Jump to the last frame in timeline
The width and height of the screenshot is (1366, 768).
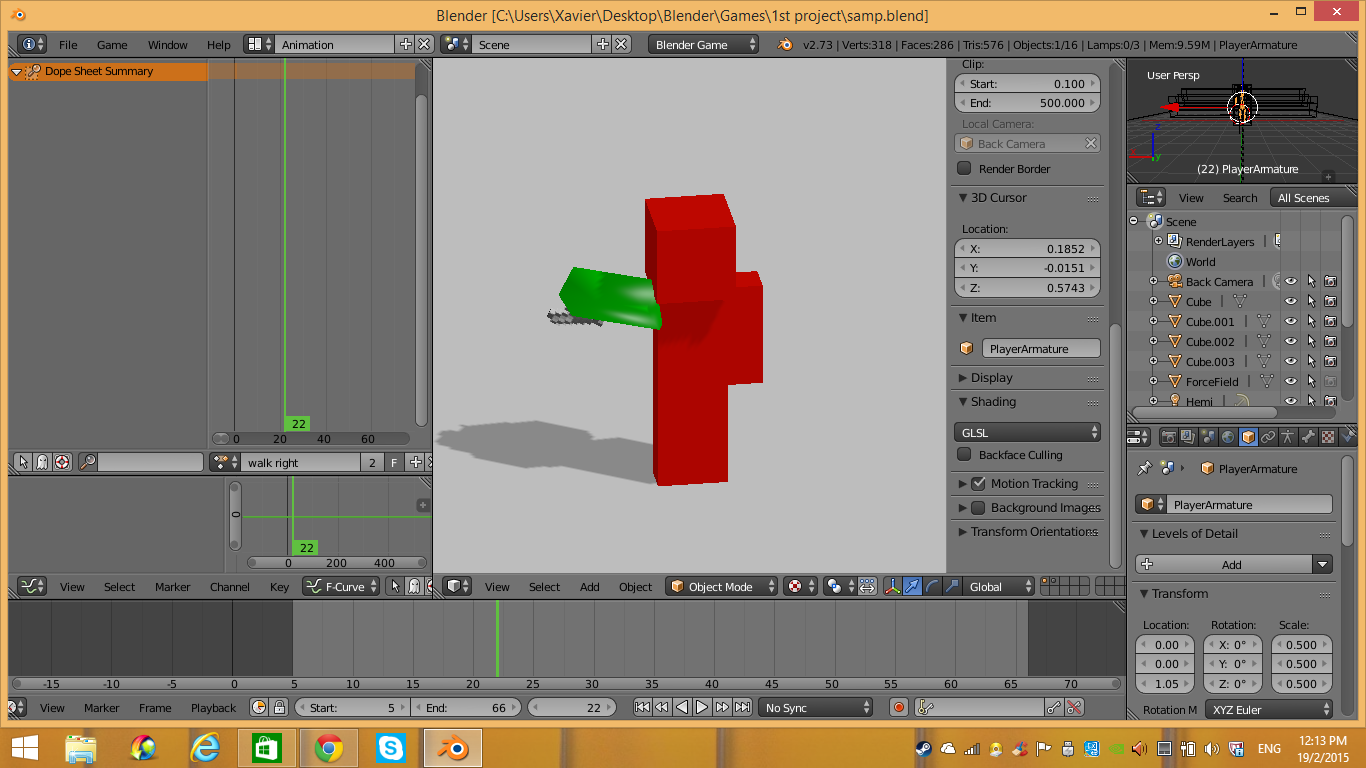742,707
